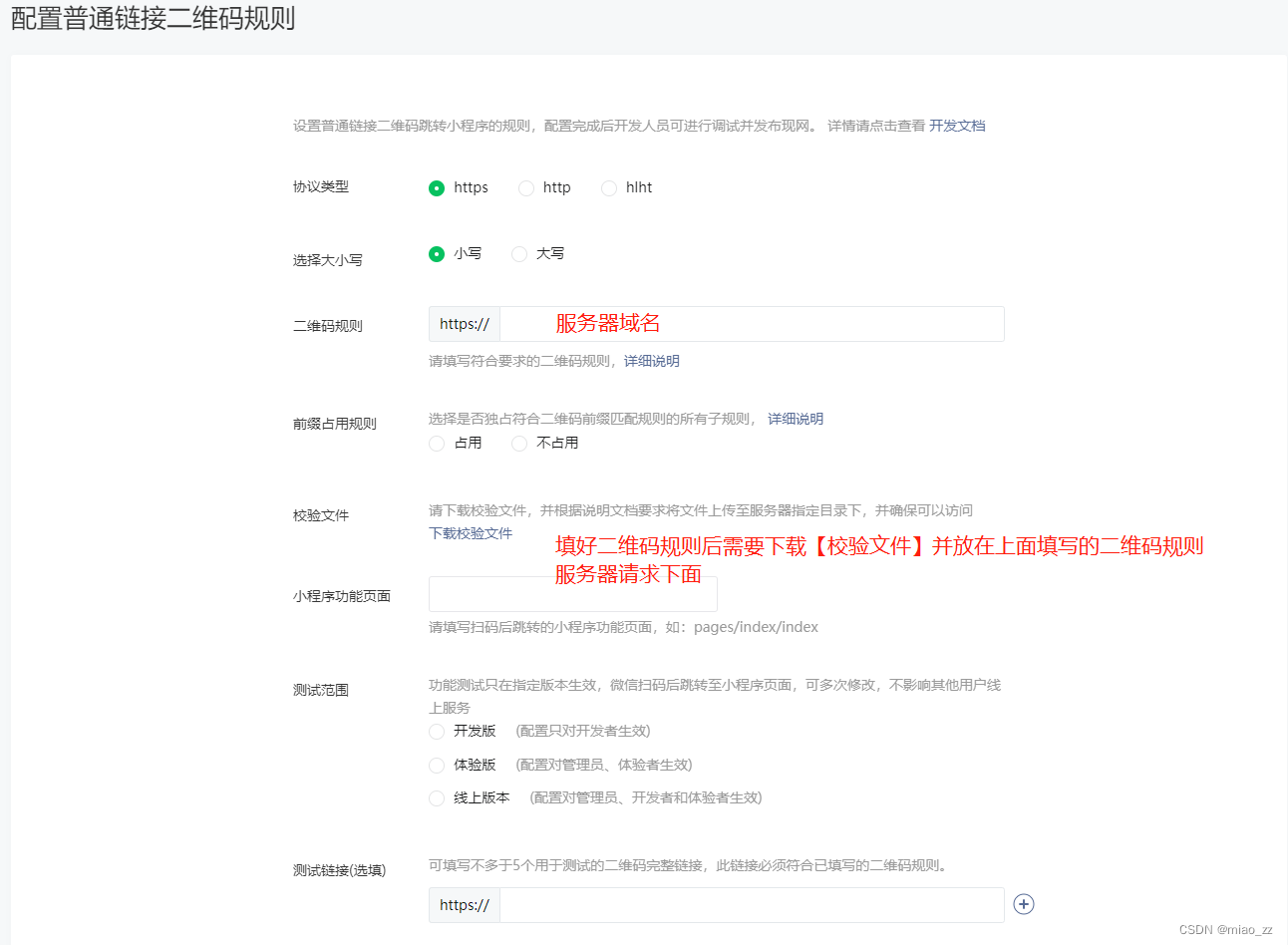Viewport: 1288px width, 945px height.
Task: Select the https protocol radio button
Action: point(437,188)
